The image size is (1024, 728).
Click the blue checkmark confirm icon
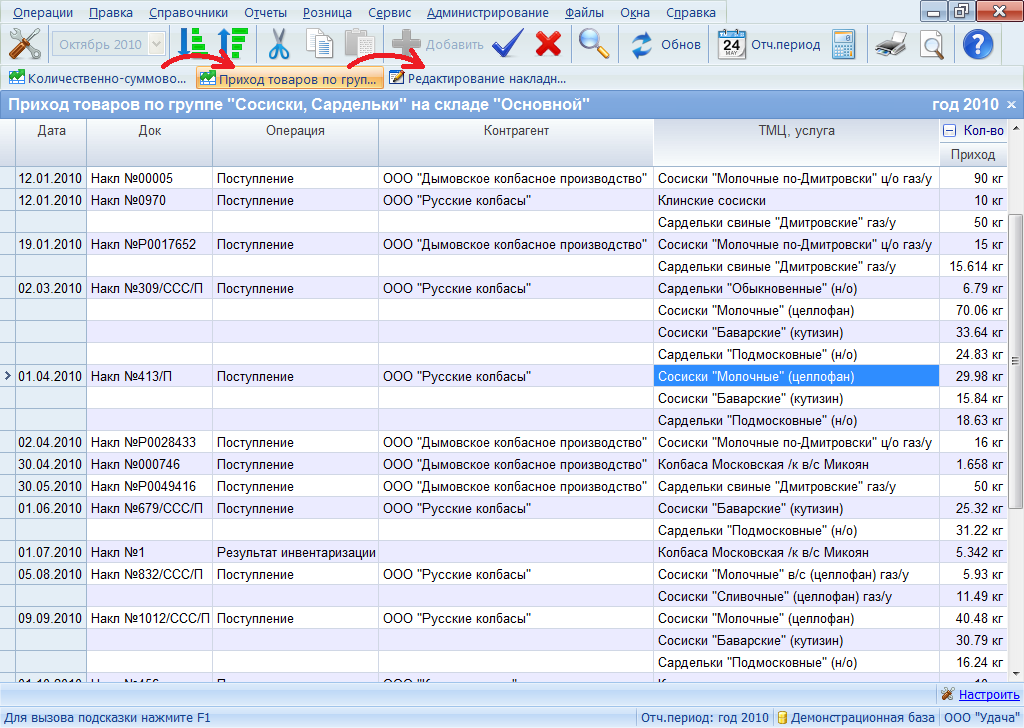coord(508,44)
